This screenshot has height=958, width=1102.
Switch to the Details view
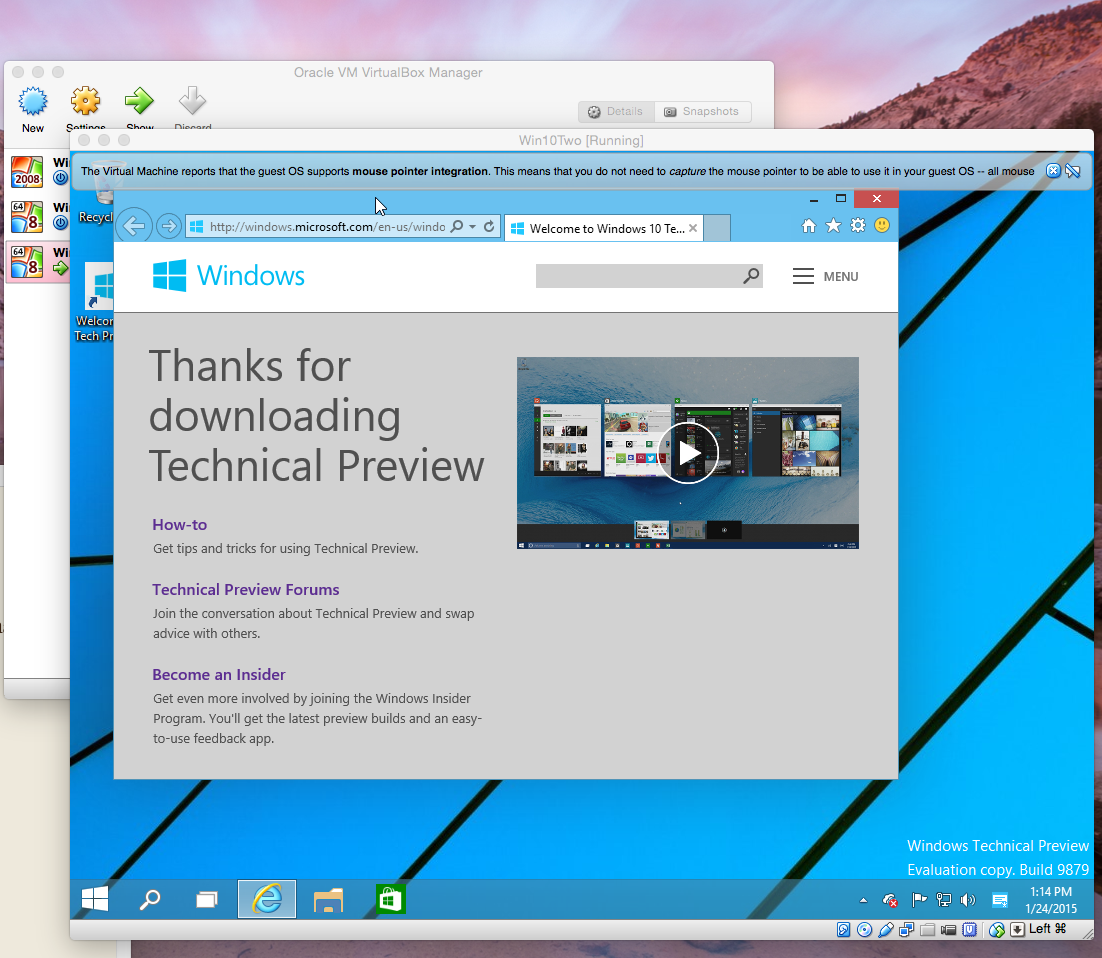click(x=616, y=112)
